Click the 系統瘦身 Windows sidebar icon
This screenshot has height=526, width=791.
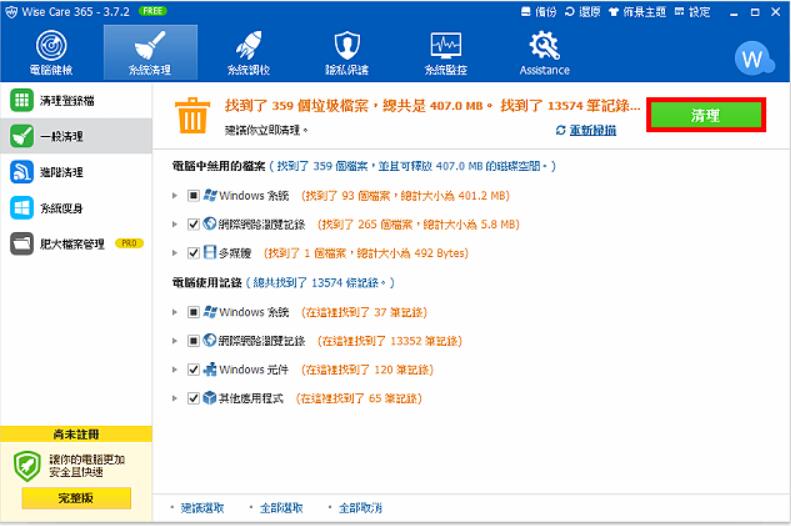click(22, 208)
